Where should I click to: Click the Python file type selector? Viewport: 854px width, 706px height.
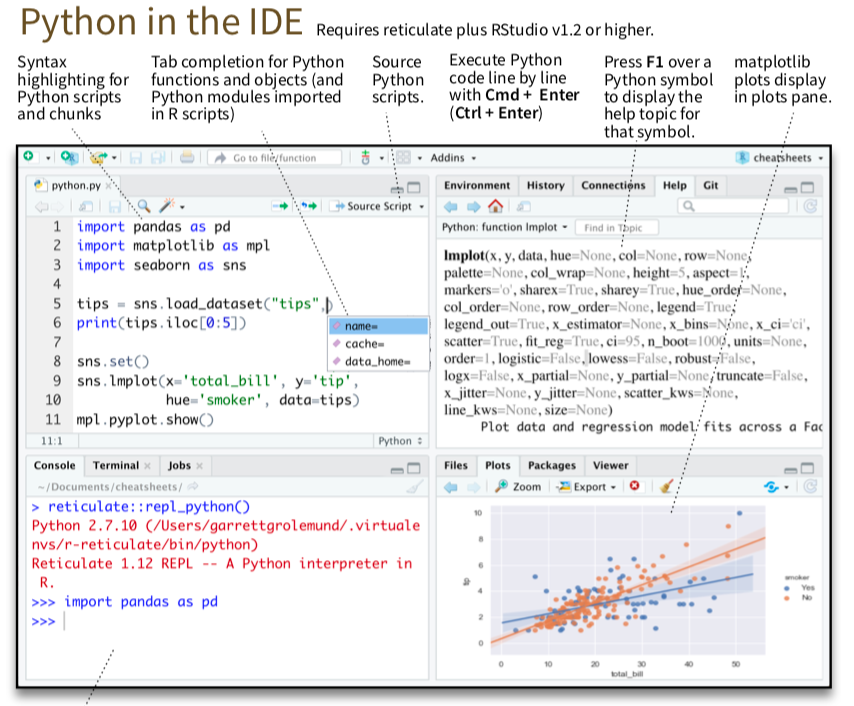(x=399, y=441)
